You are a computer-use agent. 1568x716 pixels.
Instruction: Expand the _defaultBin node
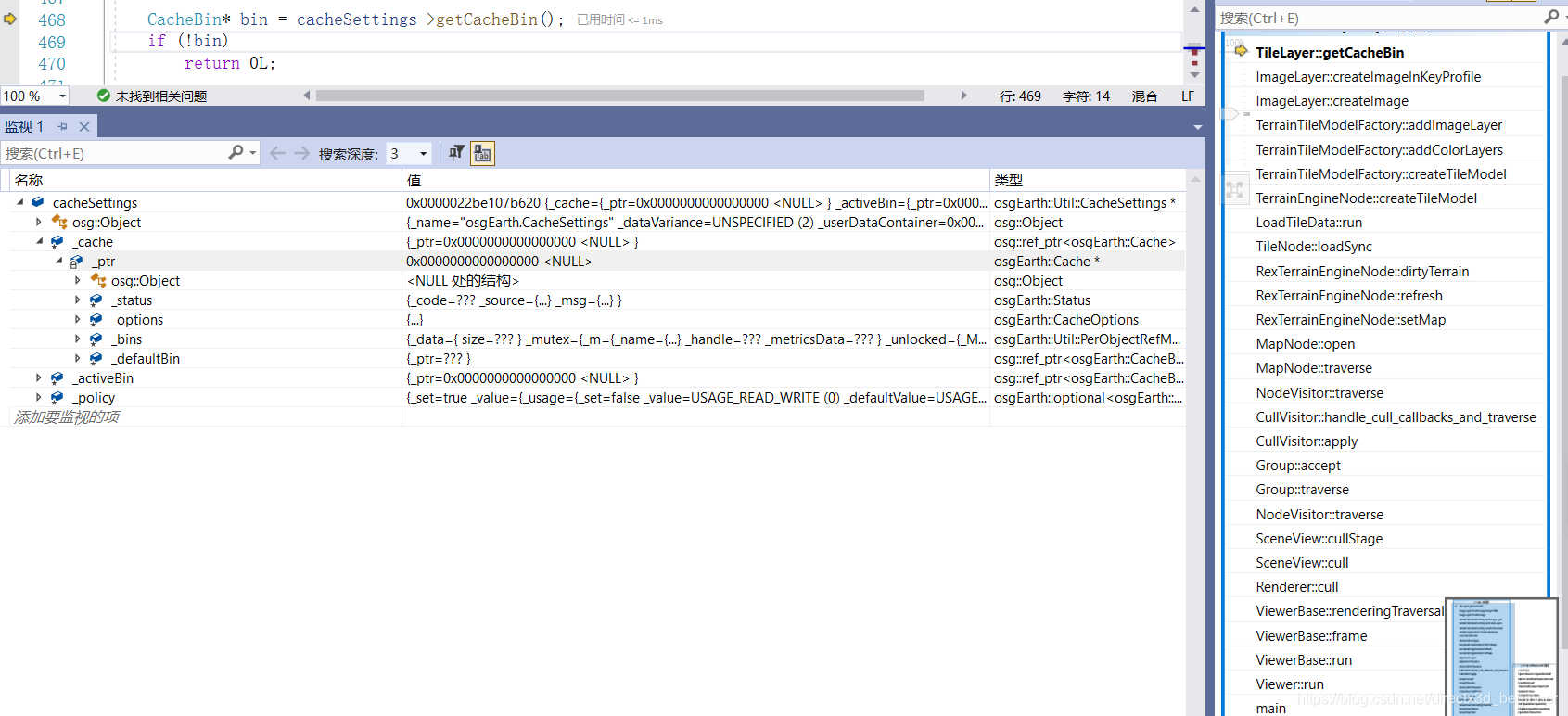(x=78, y=358)
